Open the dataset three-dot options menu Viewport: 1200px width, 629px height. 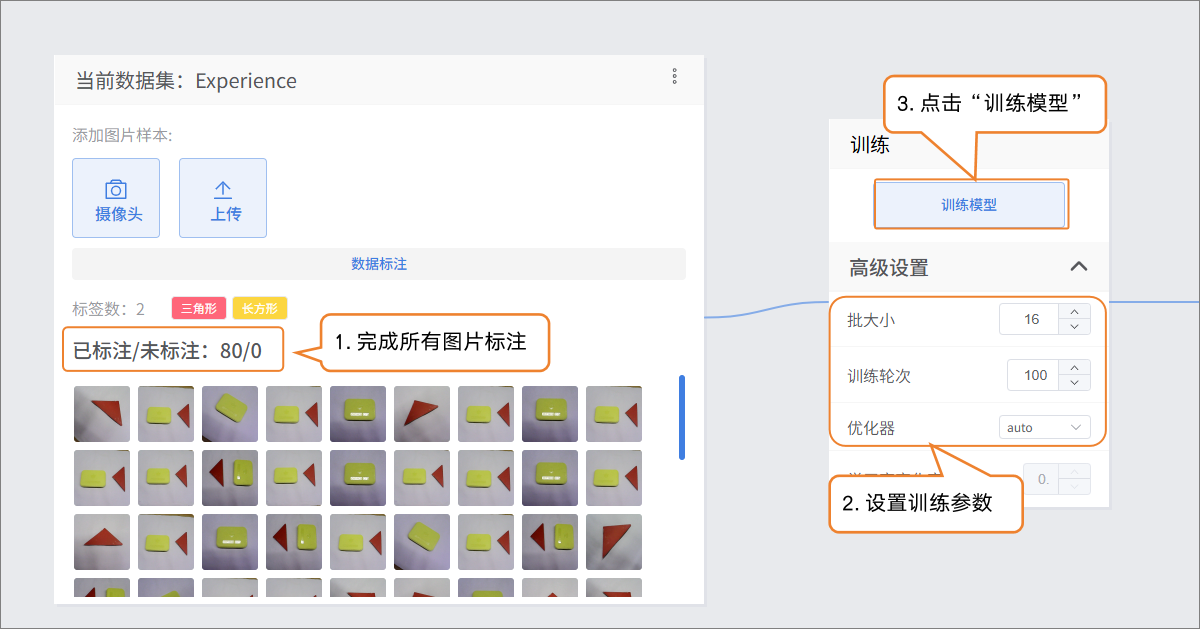675,77
